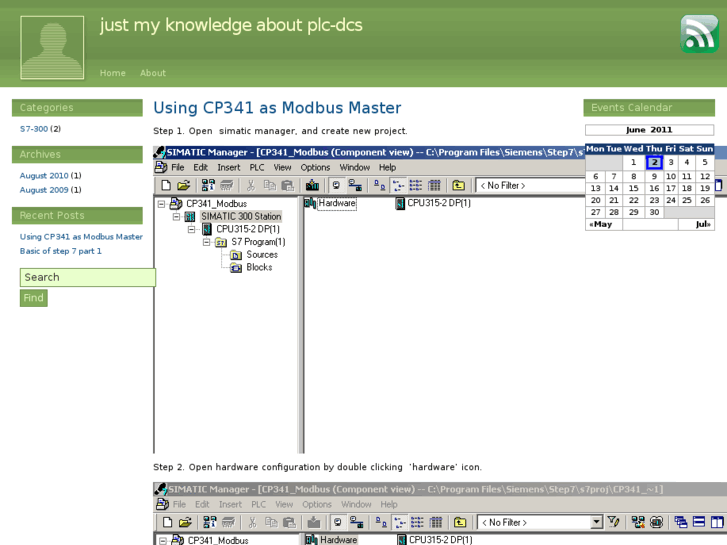
Task: Collapse SIMATIC 300 Station node in tree
Action: point(176,217)
